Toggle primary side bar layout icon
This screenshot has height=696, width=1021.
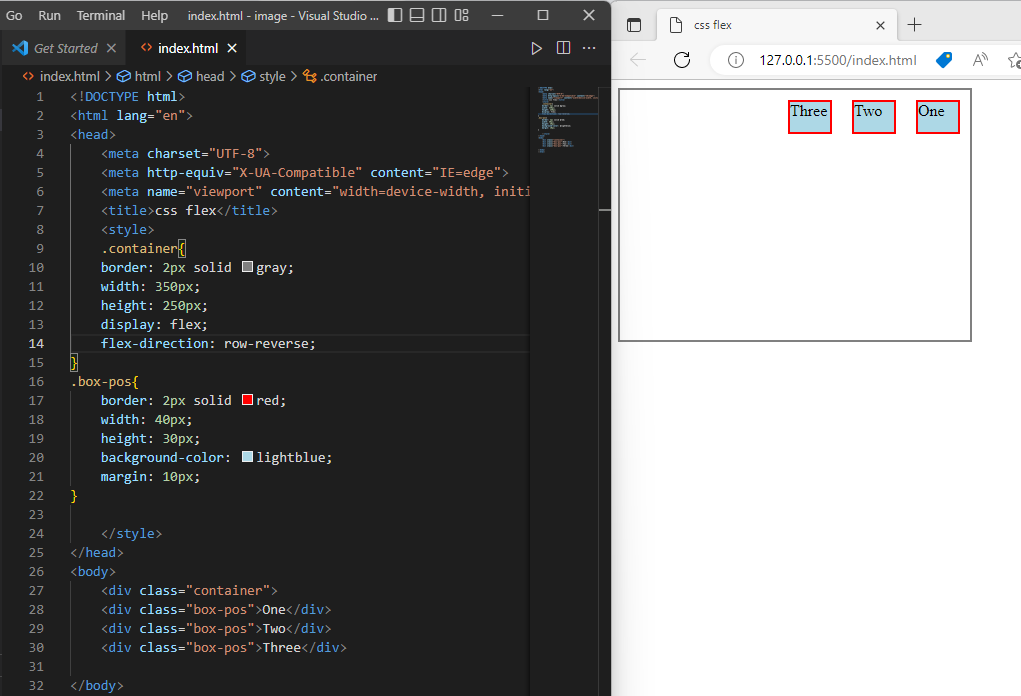[x=395, y=15]
